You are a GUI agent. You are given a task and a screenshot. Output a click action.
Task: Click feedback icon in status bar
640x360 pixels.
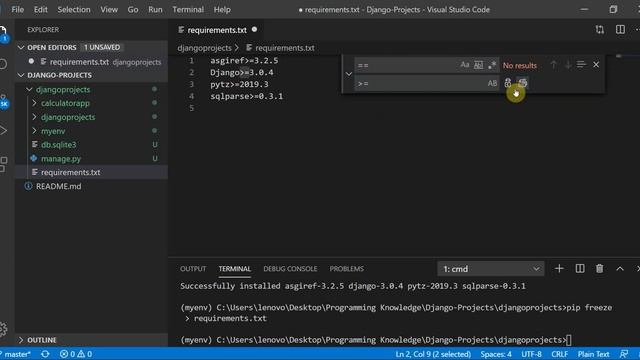coord(624,354)
